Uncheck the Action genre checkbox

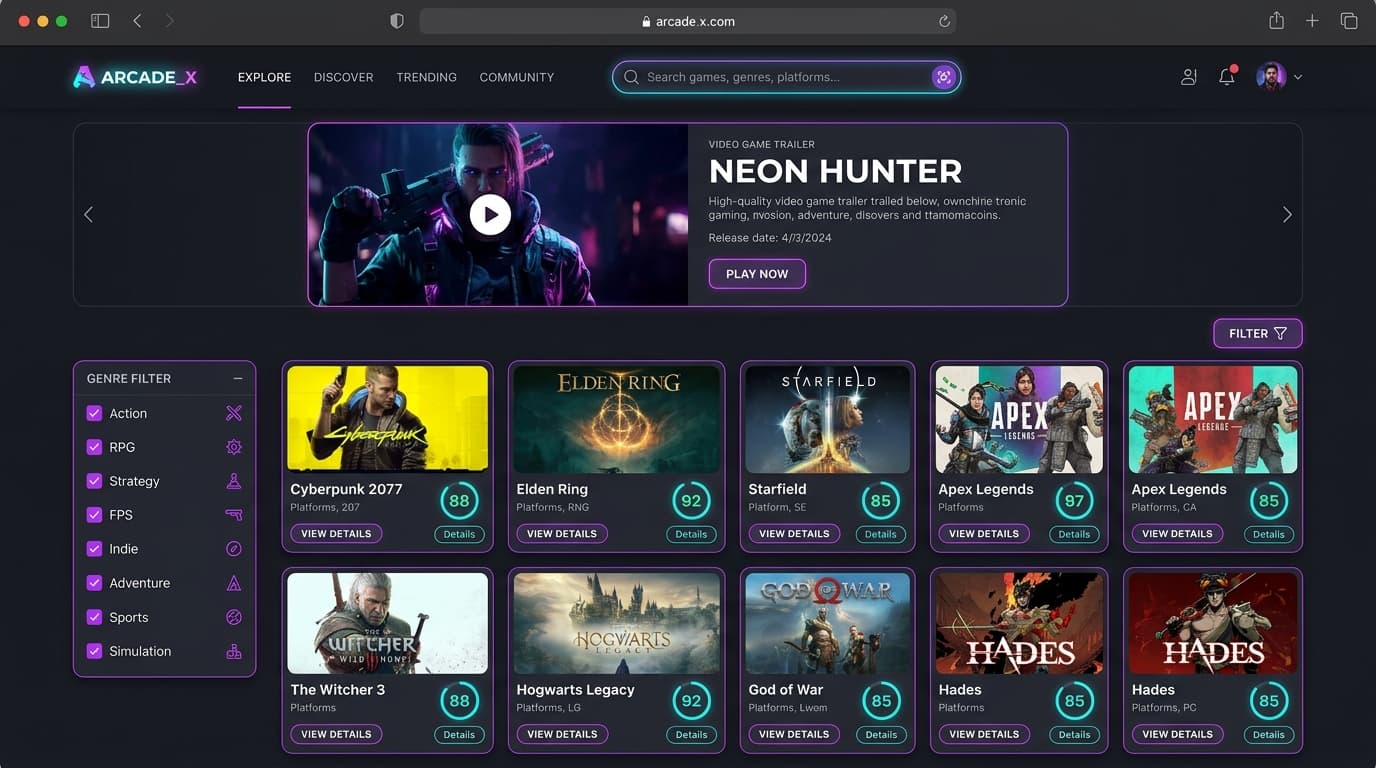click(x=94, y=413)
